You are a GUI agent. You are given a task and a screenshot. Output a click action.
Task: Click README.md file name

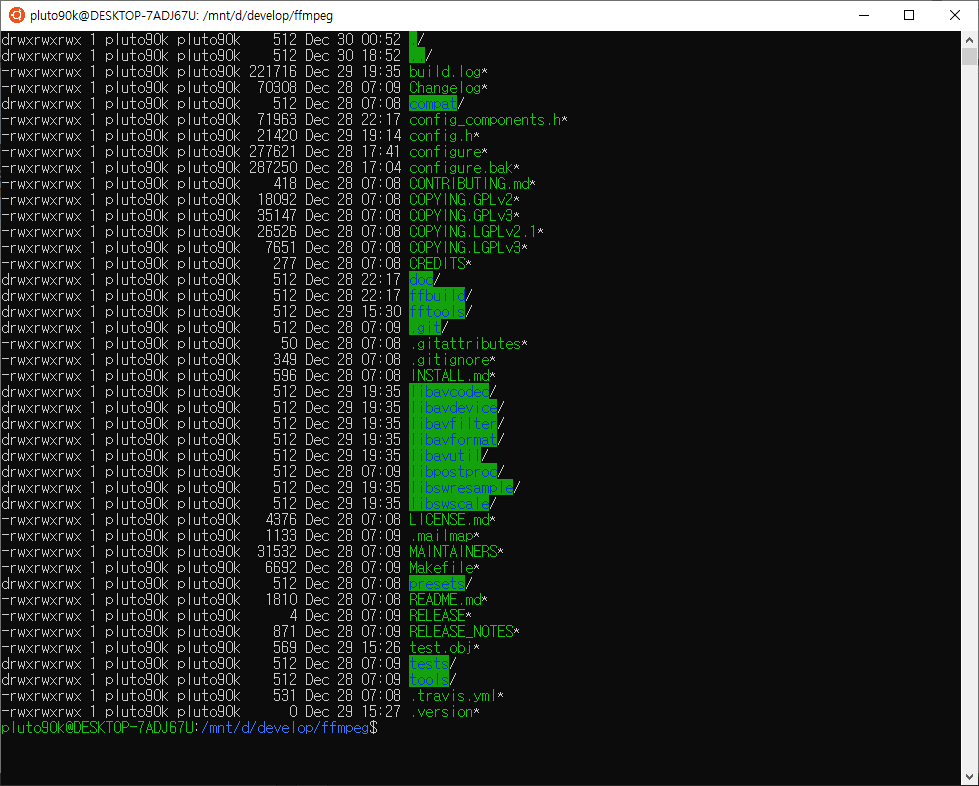click(x=445, y=600)
